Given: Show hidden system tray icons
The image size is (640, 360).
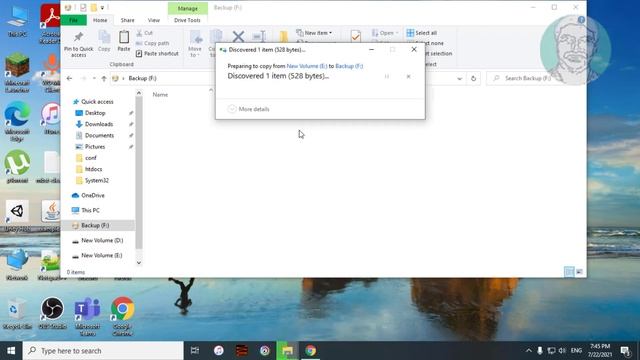Looking at the screenshot, I should click(529, 351).
